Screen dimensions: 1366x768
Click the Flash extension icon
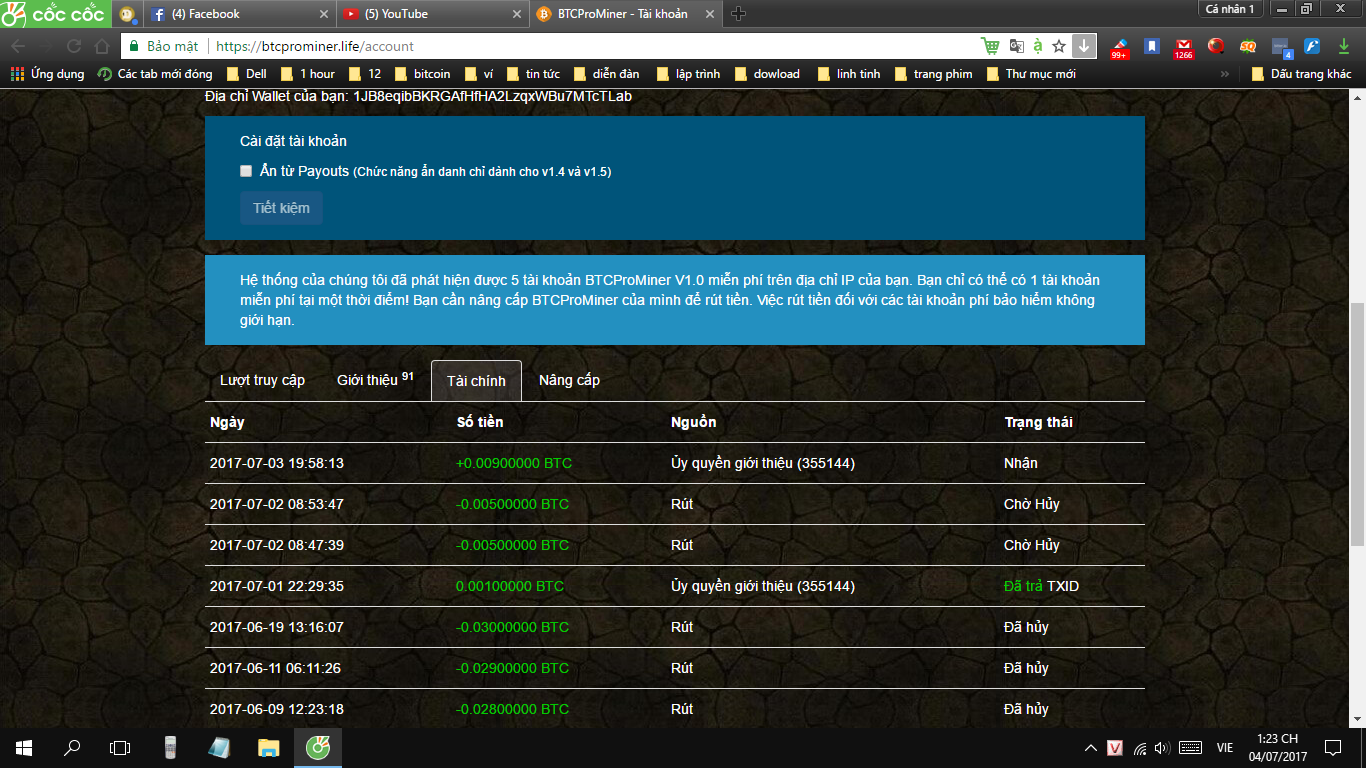tap(1312, 46)
